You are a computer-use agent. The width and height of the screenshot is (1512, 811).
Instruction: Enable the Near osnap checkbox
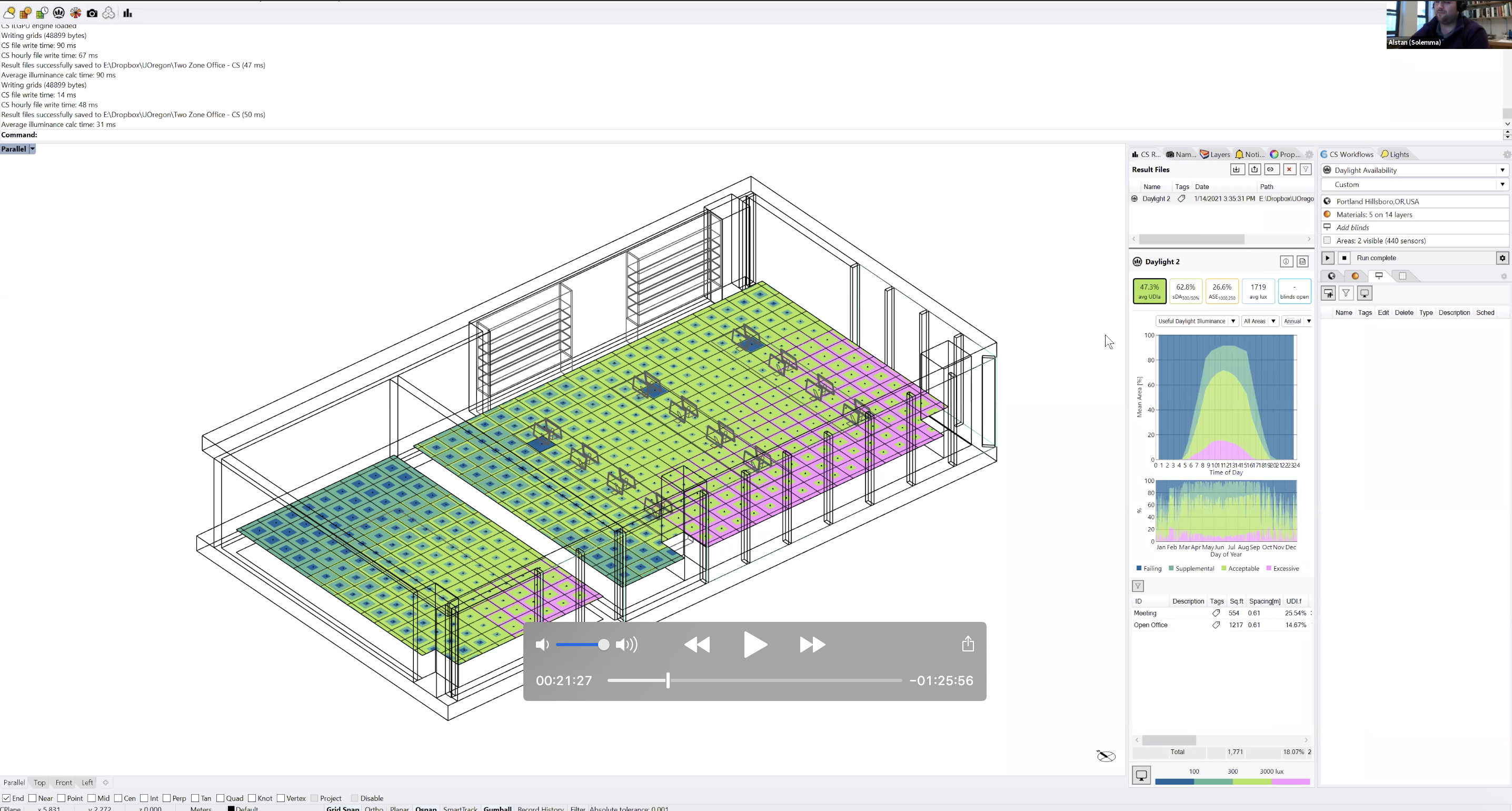coord(33,798)
